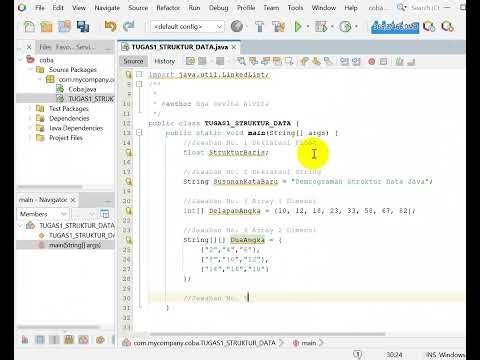
Task: Click the Shift Line Left icon
Action: click(x=344, y=61)
